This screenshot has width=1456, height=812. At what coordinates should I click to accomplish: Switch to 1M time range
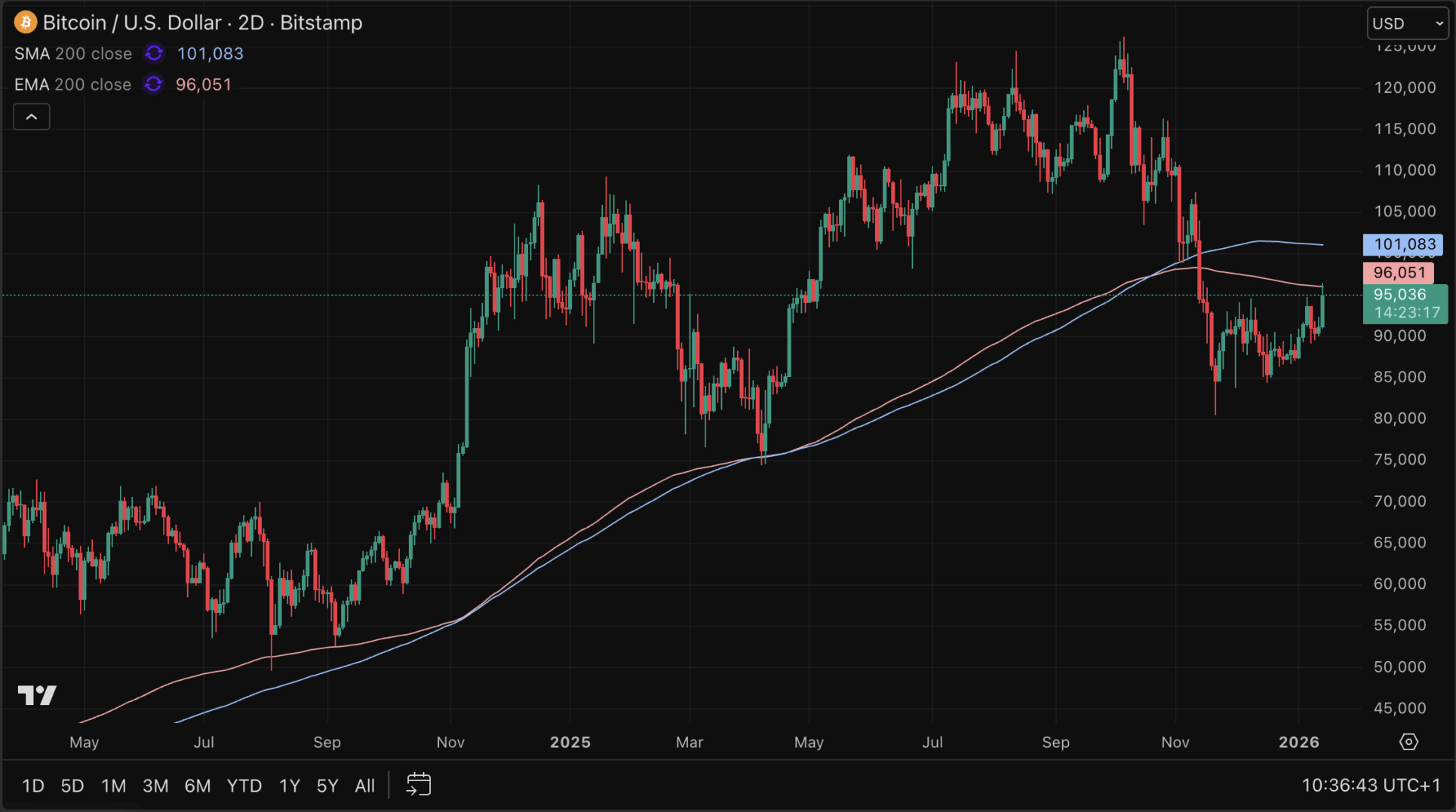click(113, 786)
